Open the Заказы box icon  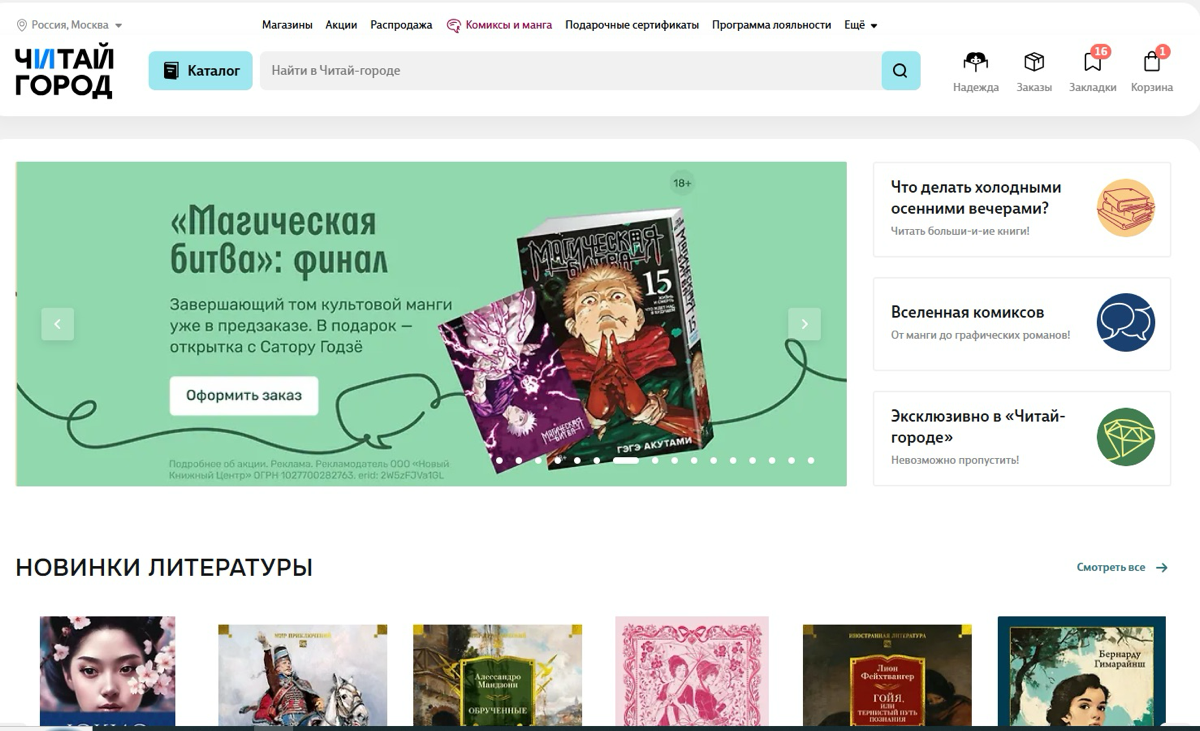(1034, 62)
